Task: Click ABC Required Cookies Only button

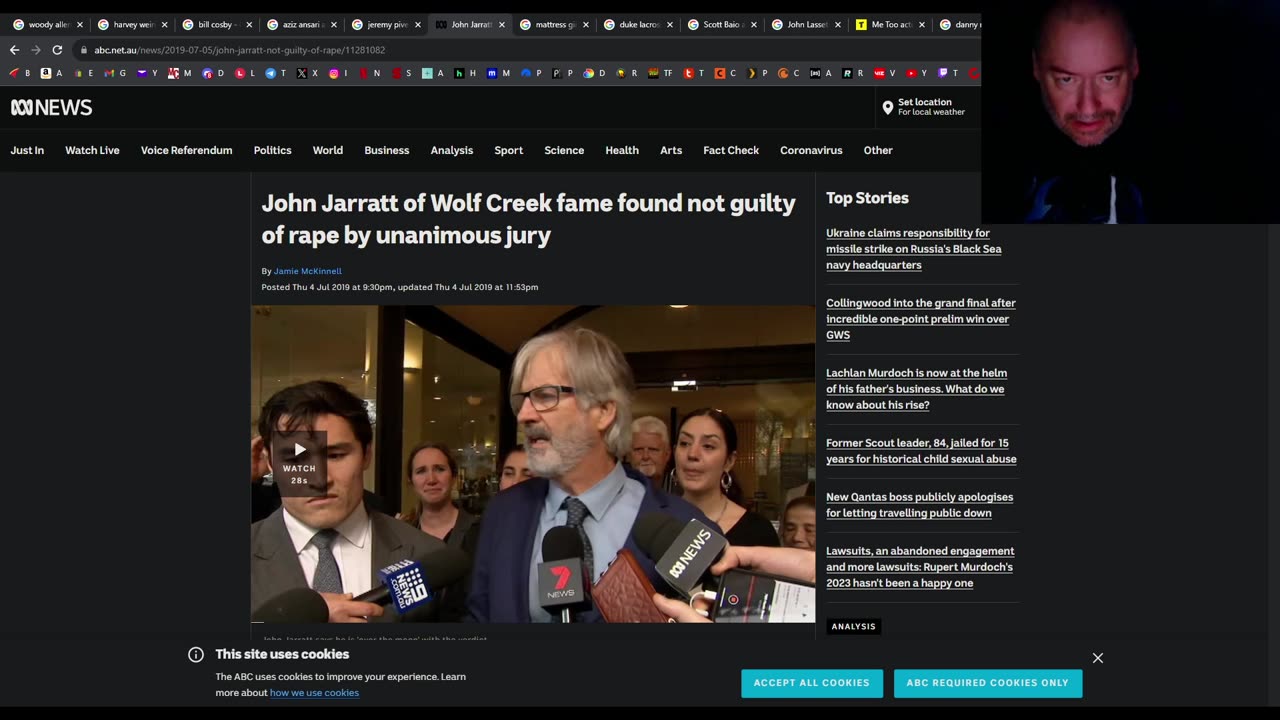Action: click(988, 683)
